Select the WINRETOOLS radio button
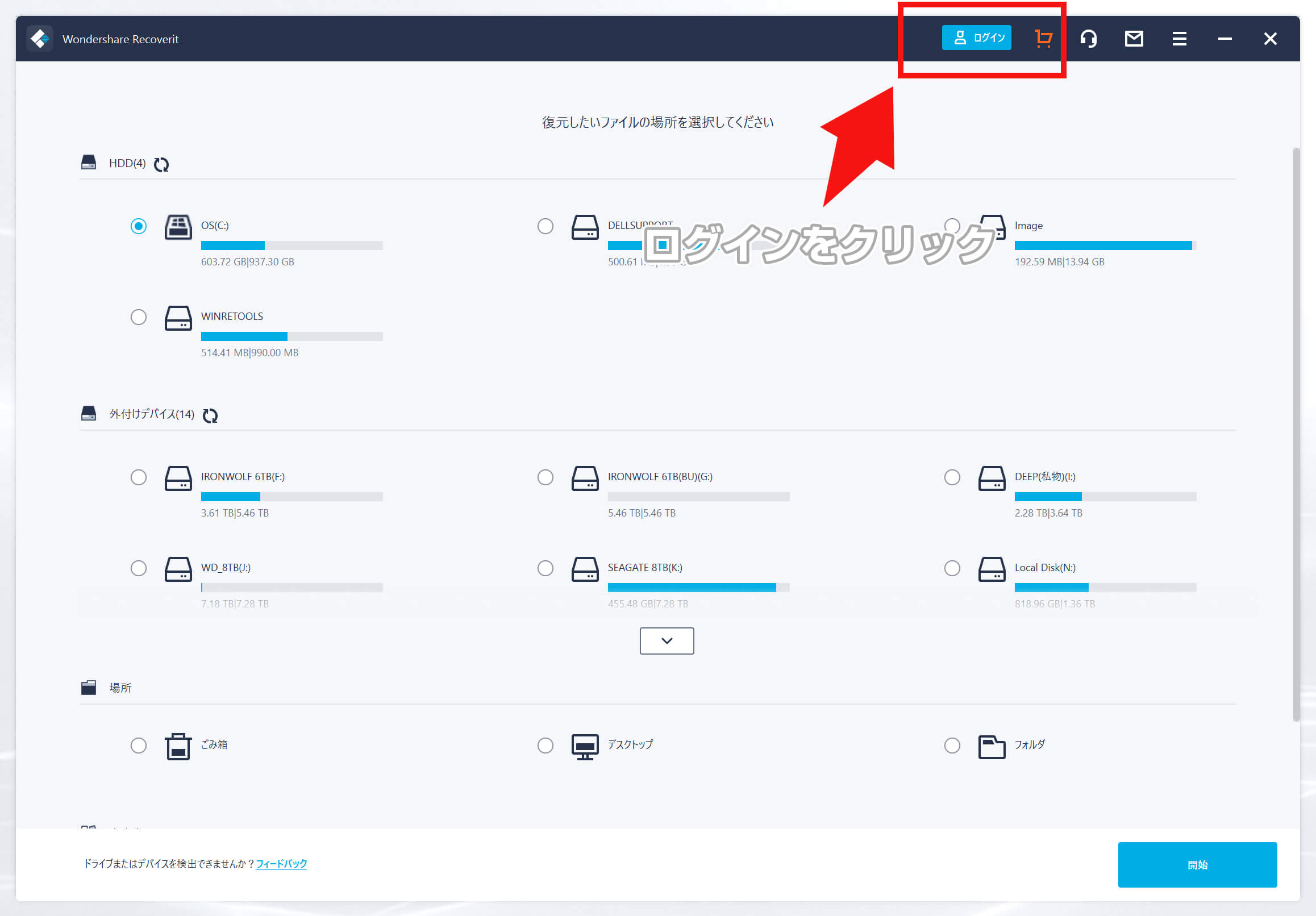1316x916 pixels. click(x=138, y=317)
